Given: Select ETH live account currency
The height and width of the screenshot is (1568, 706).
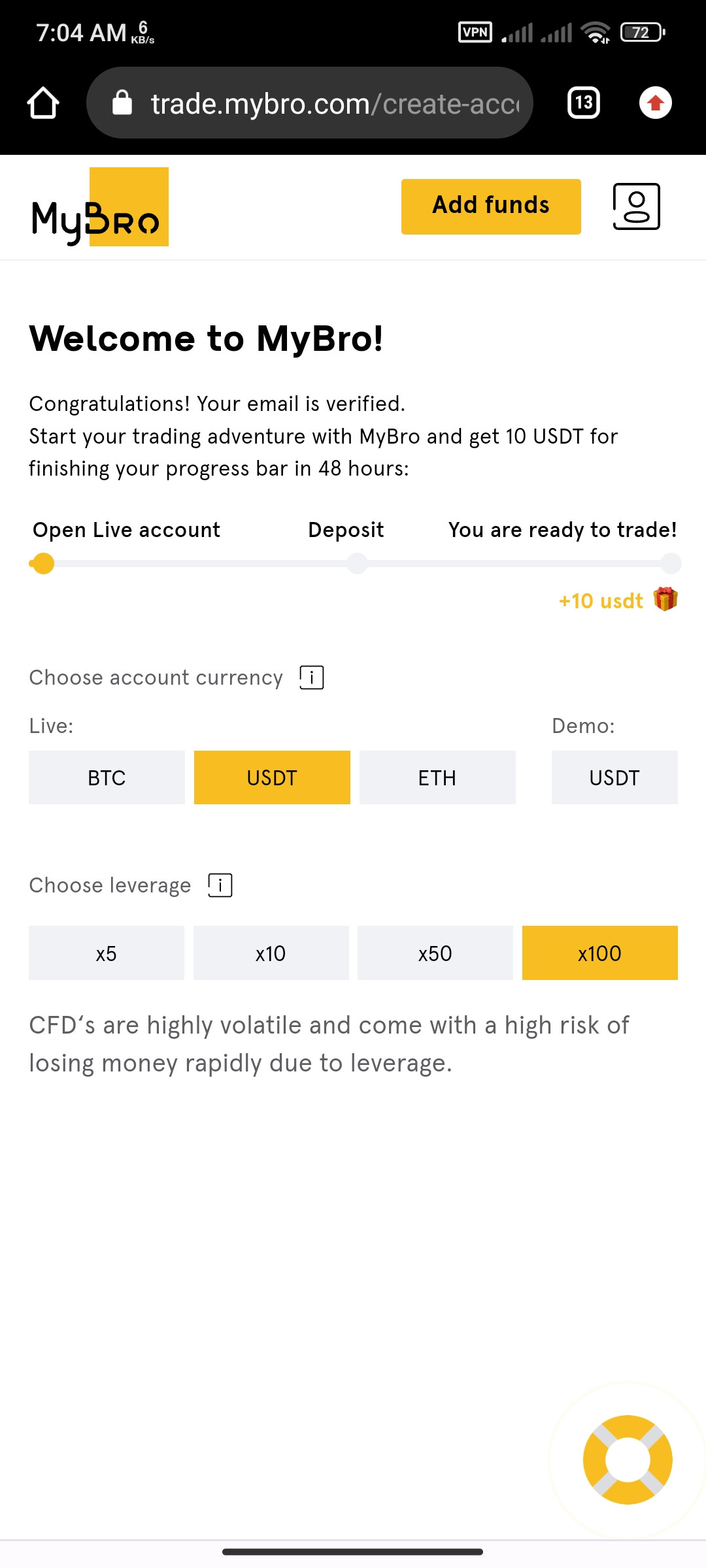Looking at the screenshot, I should coord(437,777).
